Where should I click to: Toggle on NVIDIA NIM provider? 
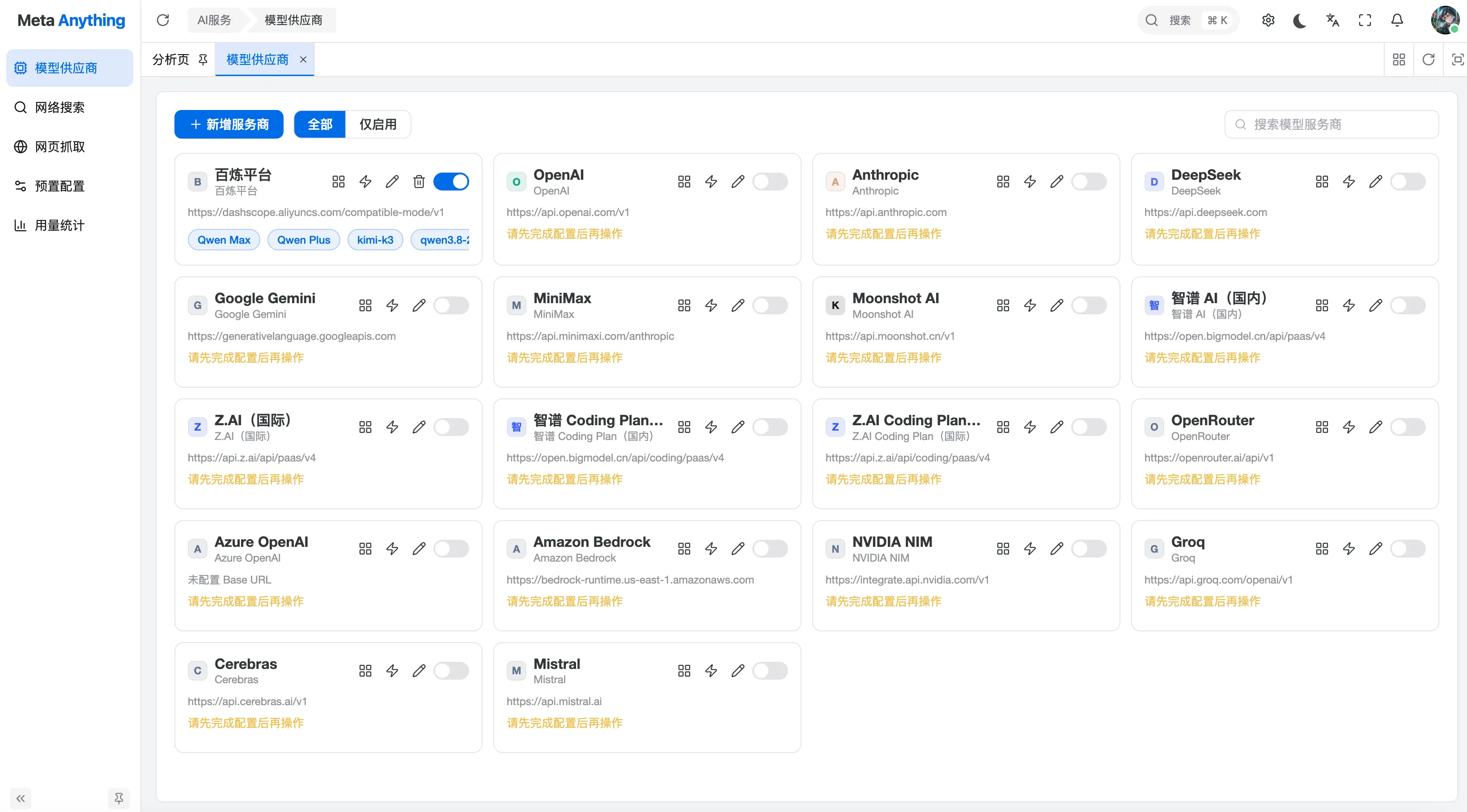1089,549
